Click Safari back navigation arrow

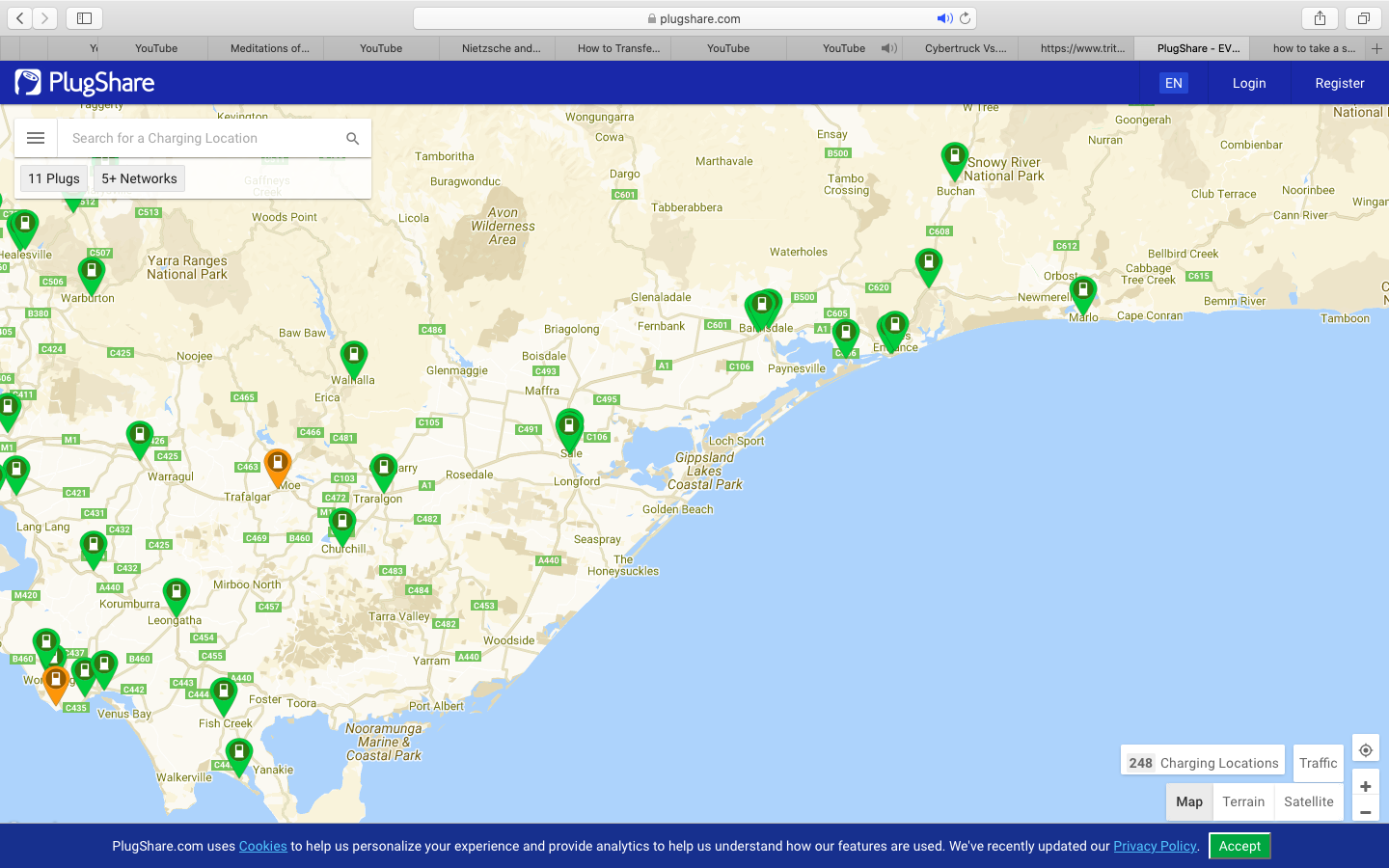click(x=20, y=18)
